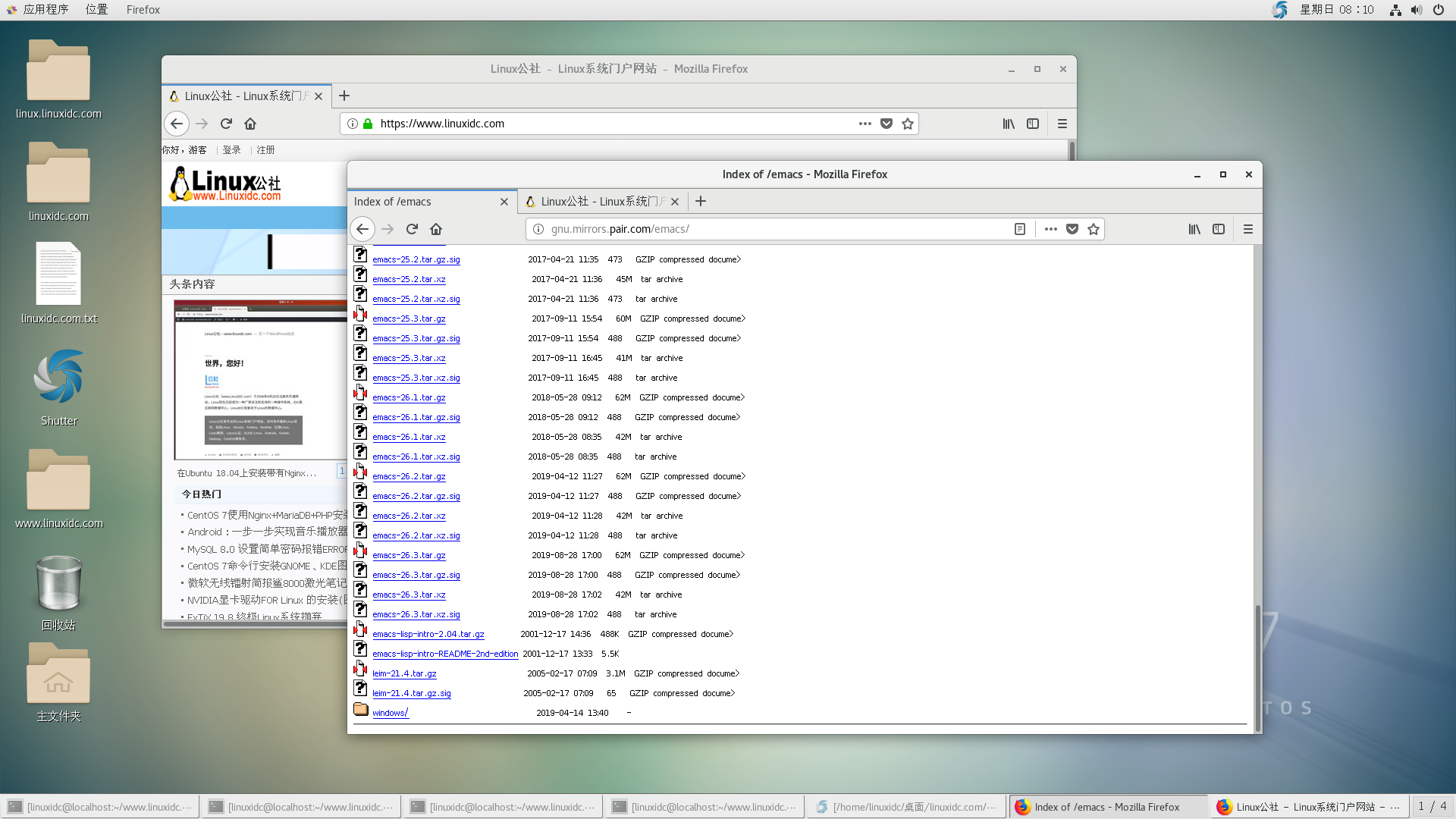
Task: Go back in the Index of /emacs window
Action: click(362, 229)
